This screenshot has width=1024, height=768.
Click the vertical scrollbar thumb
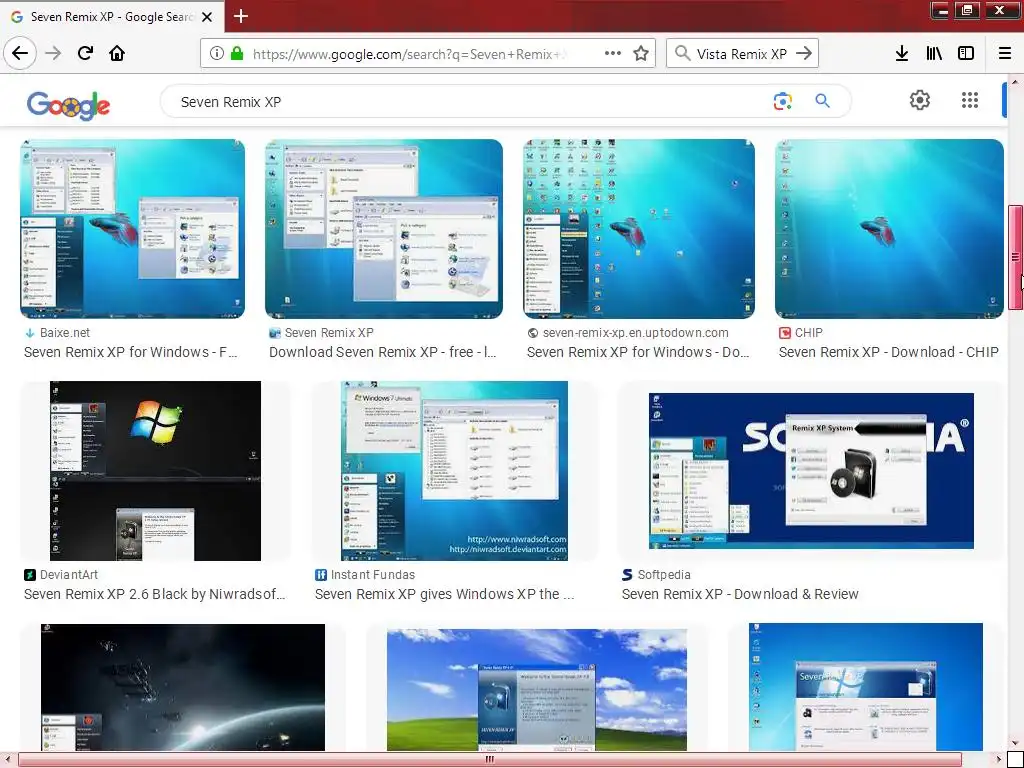[1016, 257]
